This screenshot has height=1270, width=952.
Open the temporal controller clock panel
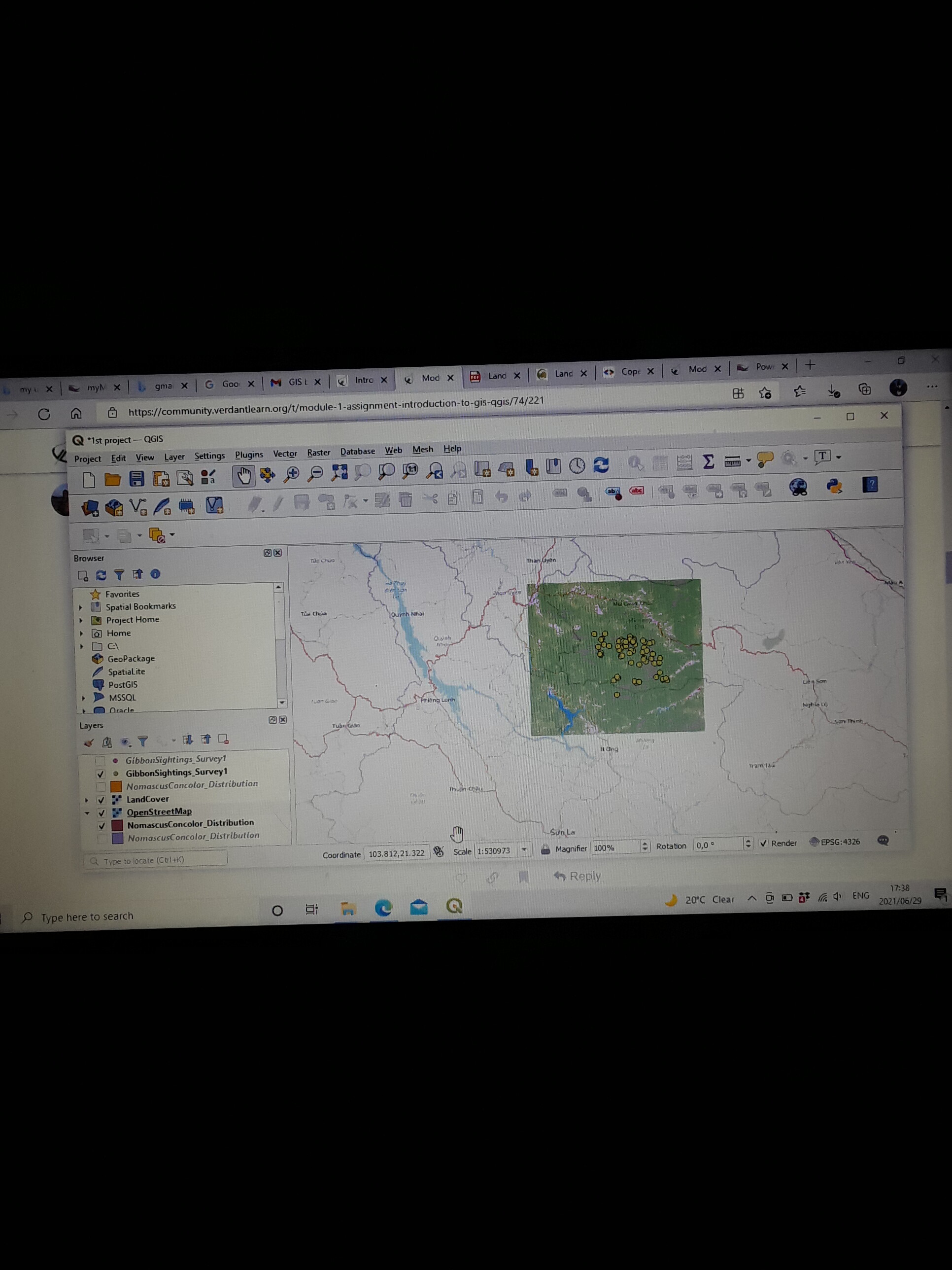577,465
